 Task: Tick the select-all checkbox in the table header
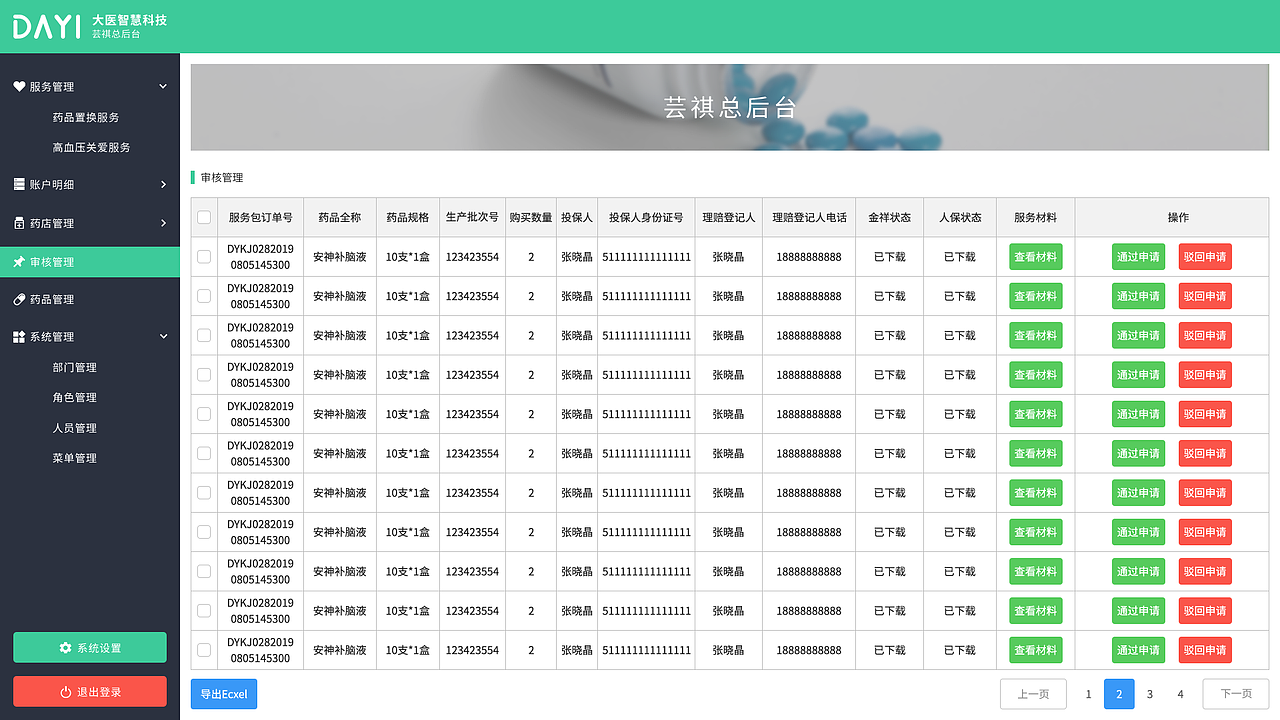(204, 217)
